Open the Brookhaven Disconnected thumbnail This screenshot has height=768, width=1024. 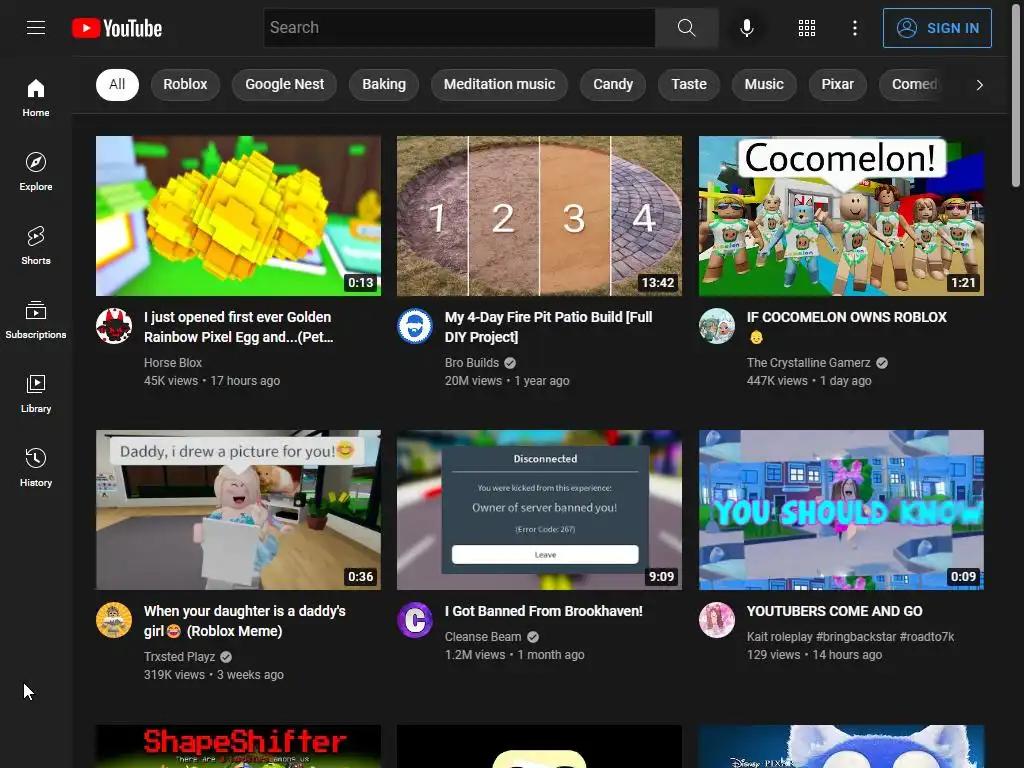pos(539,510)
